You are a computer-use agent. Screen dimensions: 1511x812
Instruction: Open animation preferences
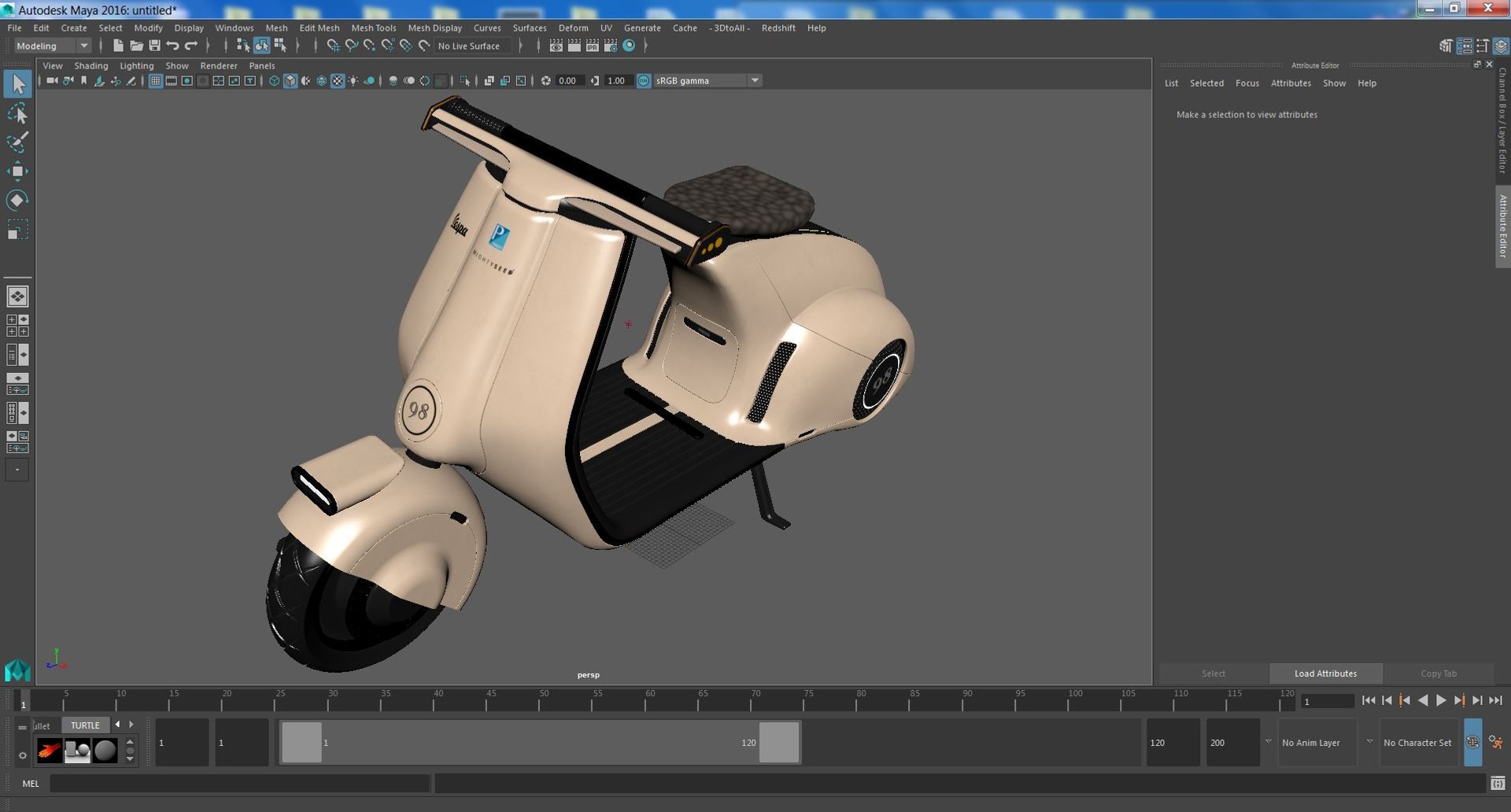tap(1496, 742)
